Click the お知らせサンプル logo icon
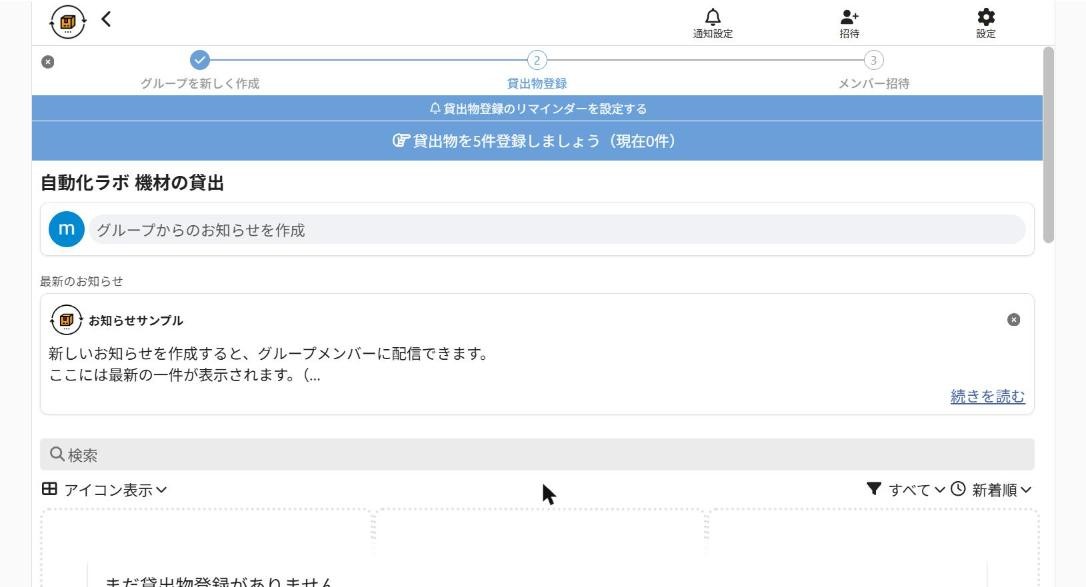This screenshot has height=587, width=1086. (66, 320)
